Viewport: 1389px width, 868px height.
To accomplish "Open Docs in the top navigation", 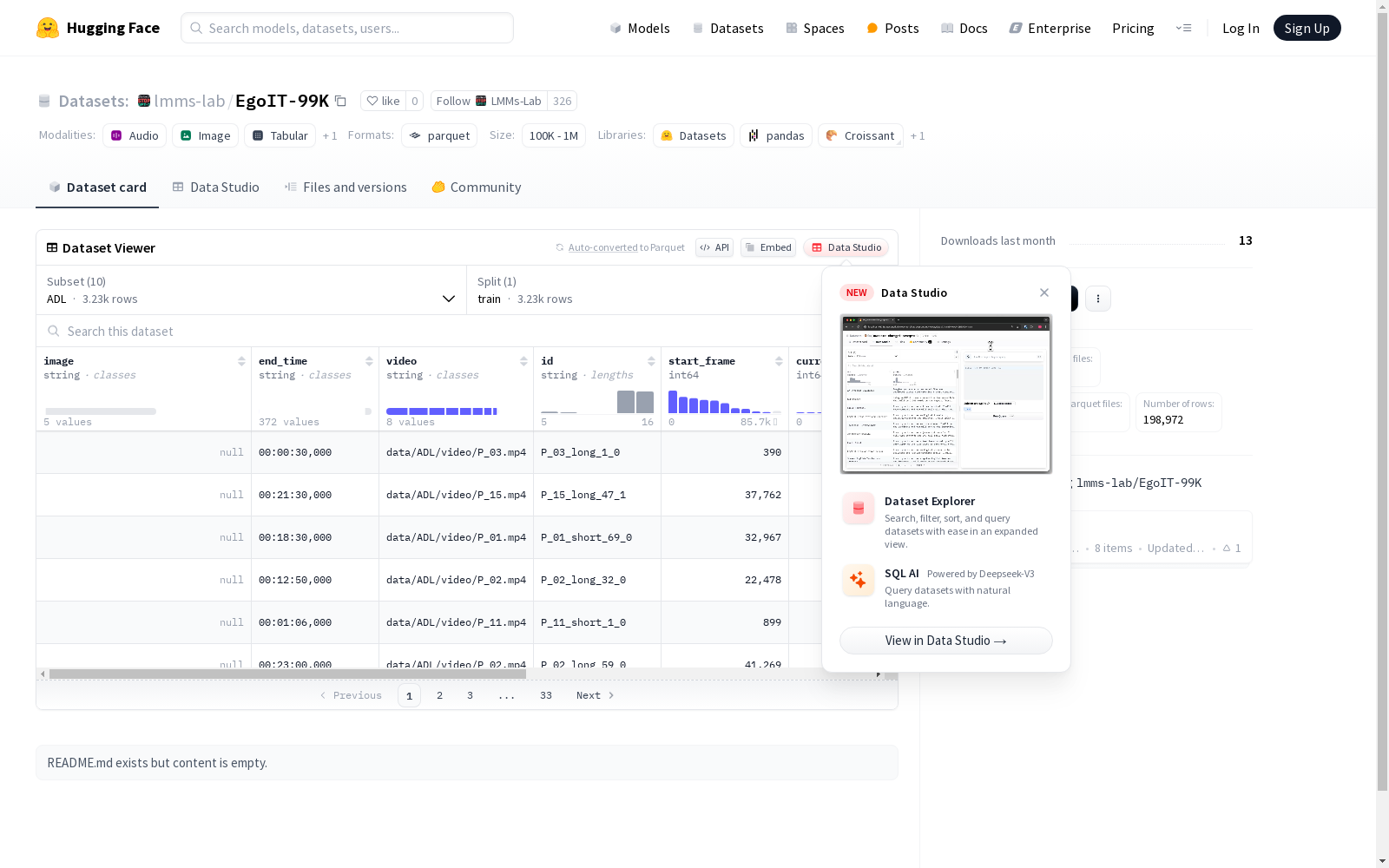I will (964, 28).
